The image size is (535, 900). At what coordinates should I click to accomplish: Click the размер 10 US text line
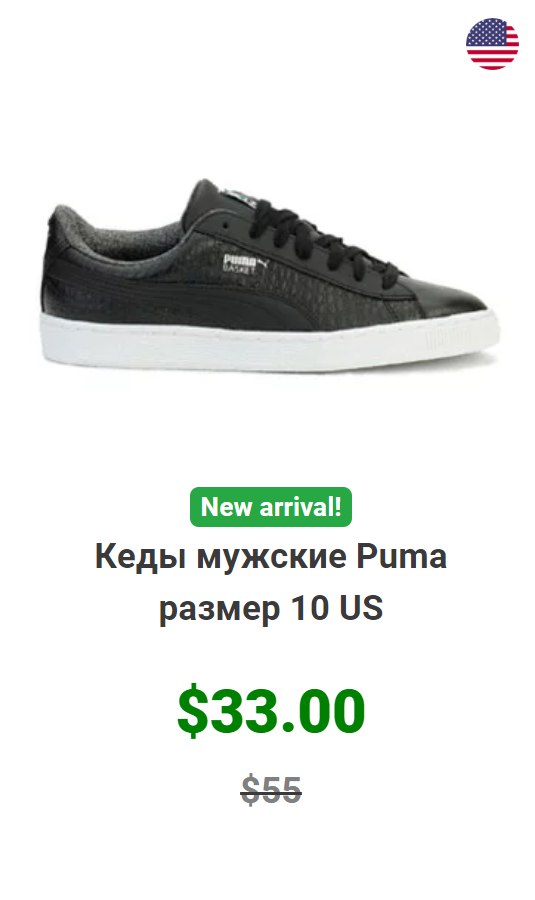(x=270, y=607)
